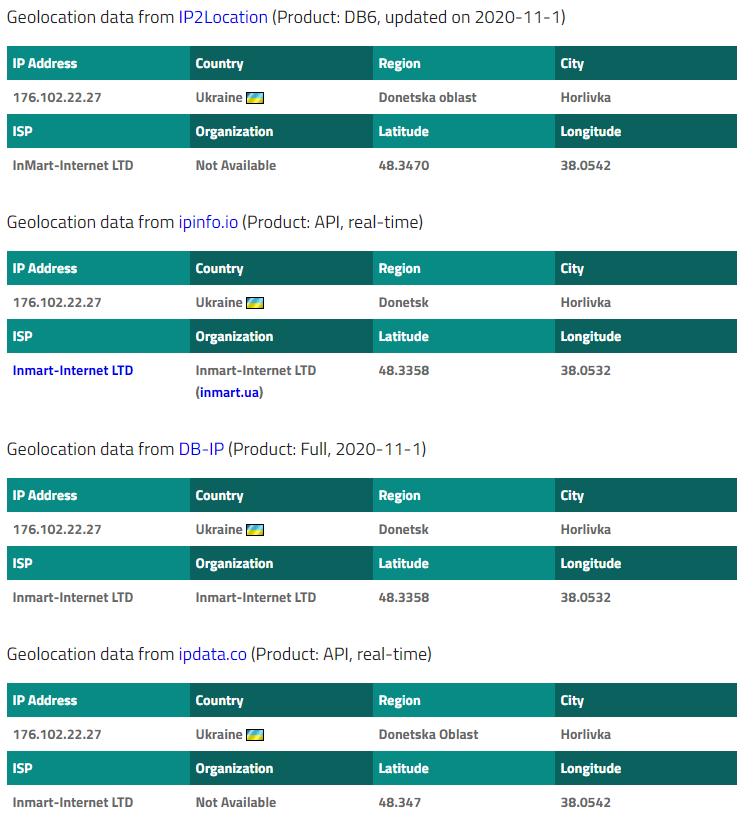Click the Horlivka city cell in the DB-IP table
Viewport: 743px width, 821px height.
(x=586, y=530)
